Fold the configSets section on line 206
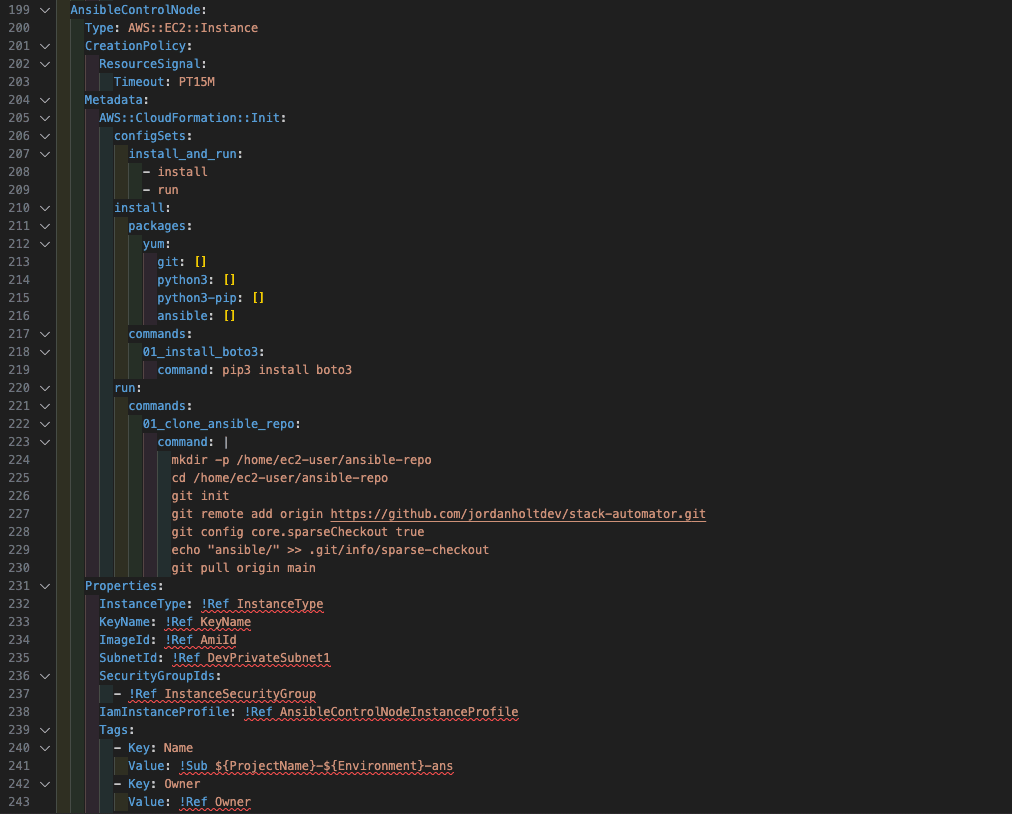Screen dimensions: 1012x814 tap(45, 136)
